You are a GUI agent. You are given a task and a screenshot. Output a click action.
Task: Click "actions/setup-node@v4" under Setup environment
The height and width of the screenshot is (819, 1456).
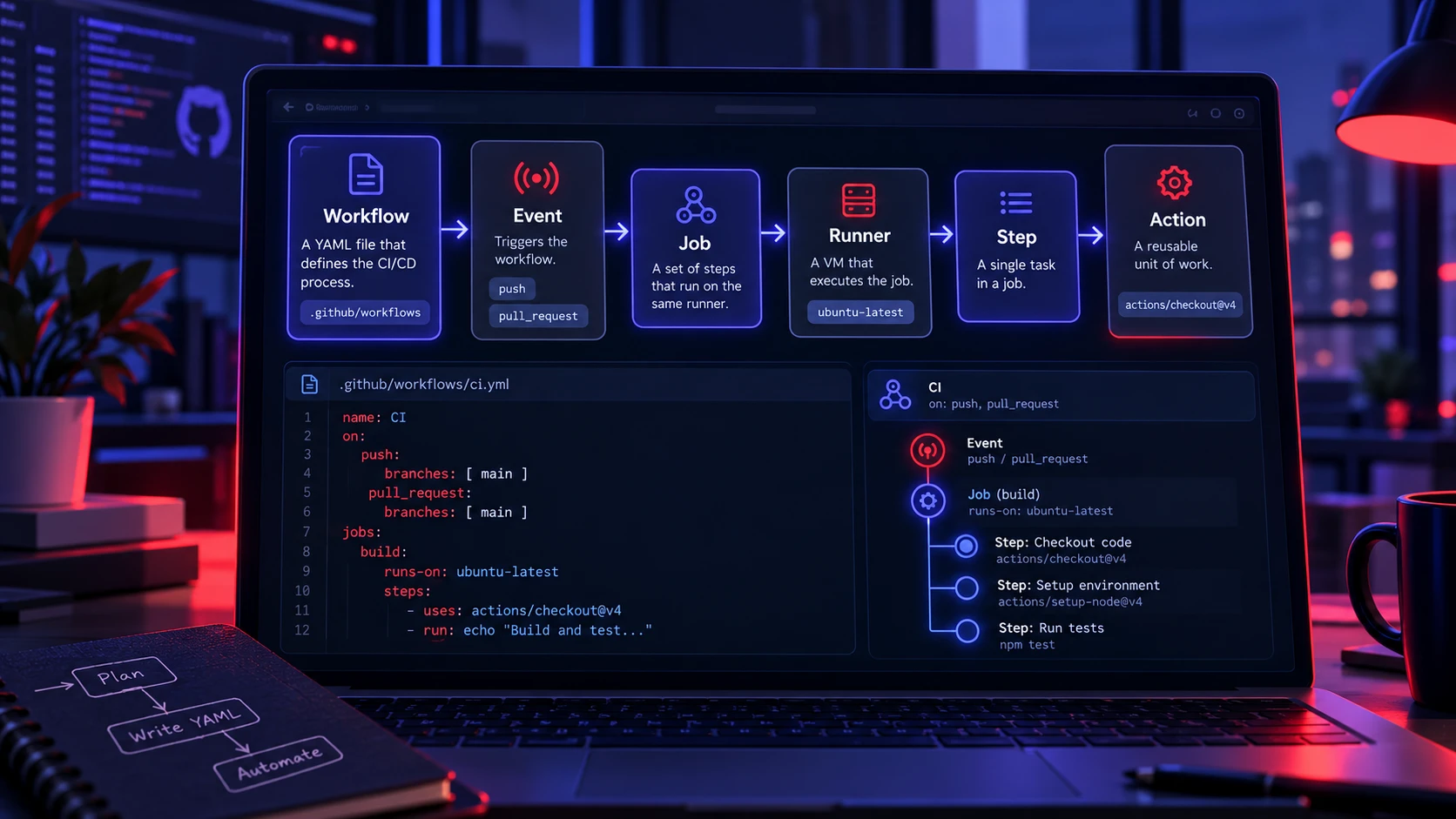coord(1070,601)
